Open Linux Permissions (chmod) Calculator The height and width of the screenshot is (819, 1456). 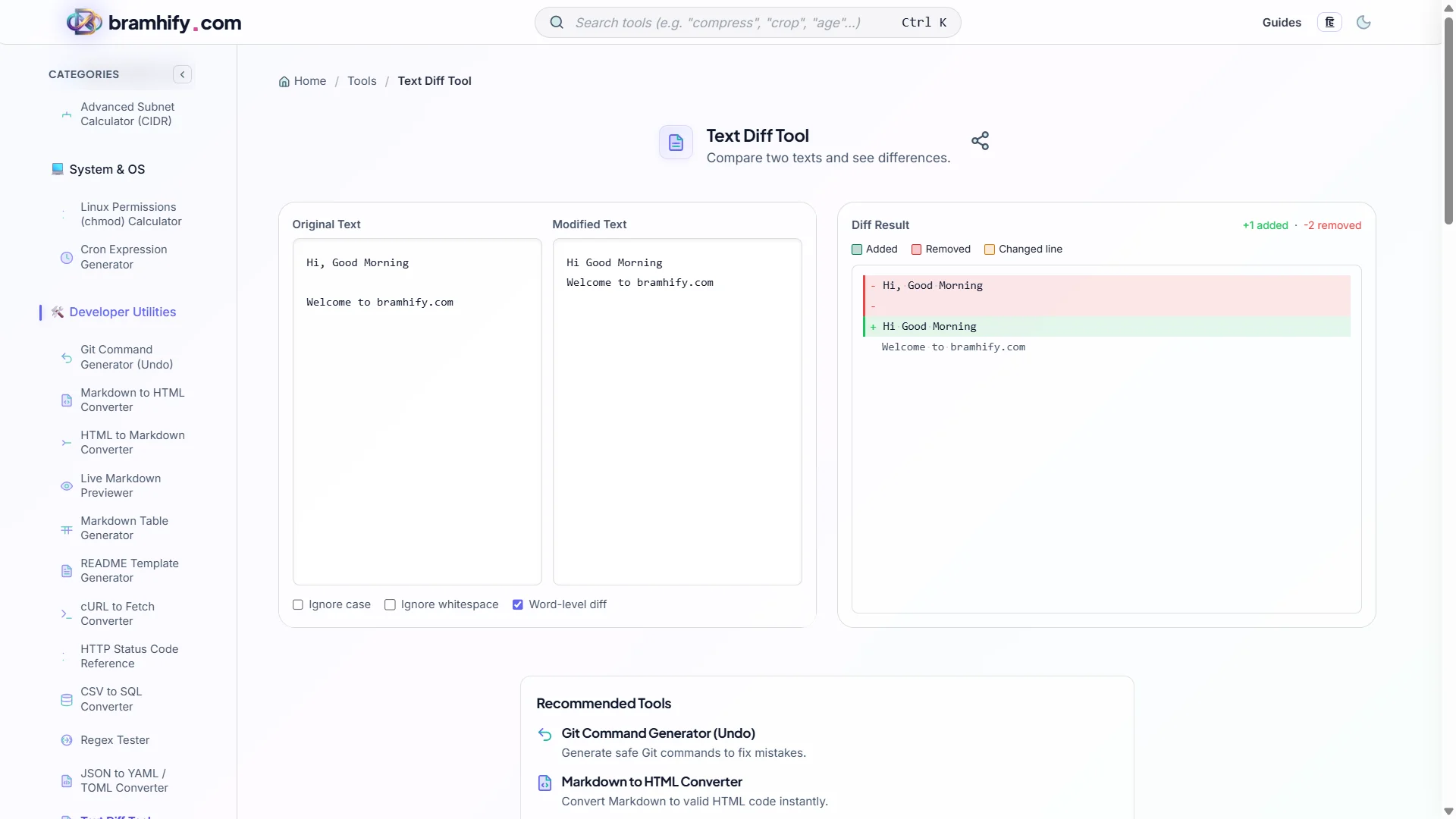(131, 215)
